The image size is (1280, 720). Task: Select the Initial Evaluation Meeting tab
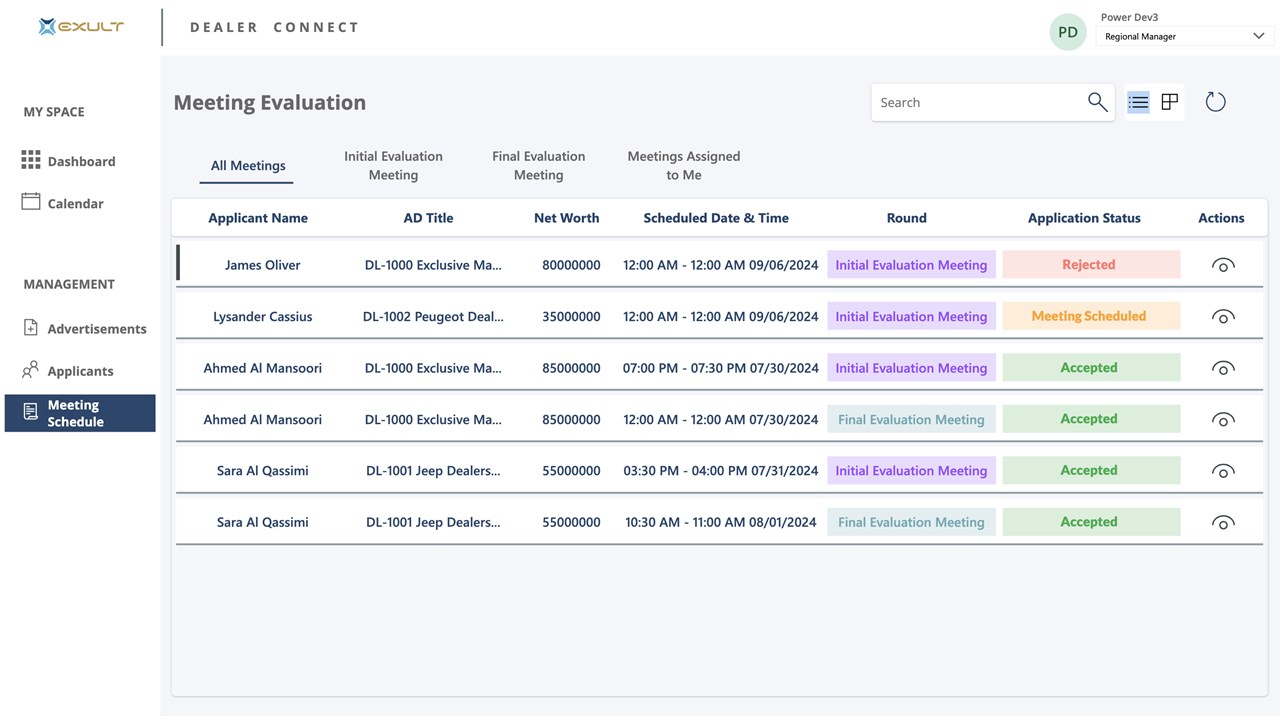(393, 165)
